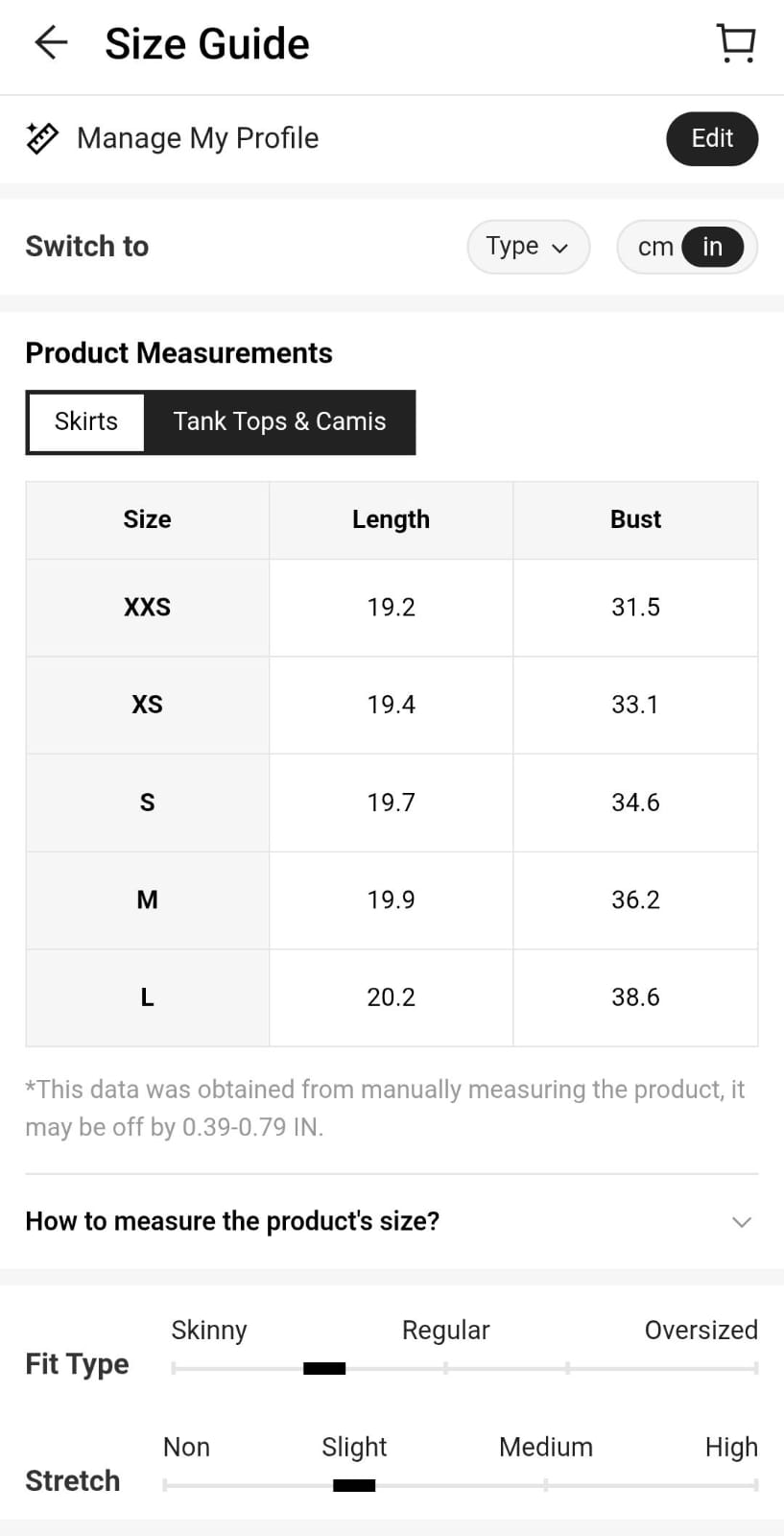Switch units to cm
This screenshot has width=784, height=1536.
click(x=655, y=247)
